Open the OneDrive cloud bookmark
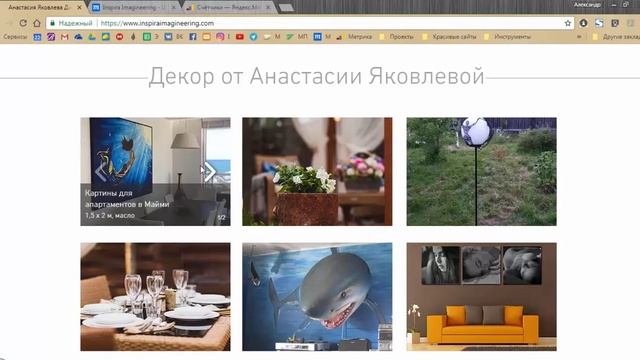The height and width of the screenshot is (360, 640). click(x=78, y=37)
